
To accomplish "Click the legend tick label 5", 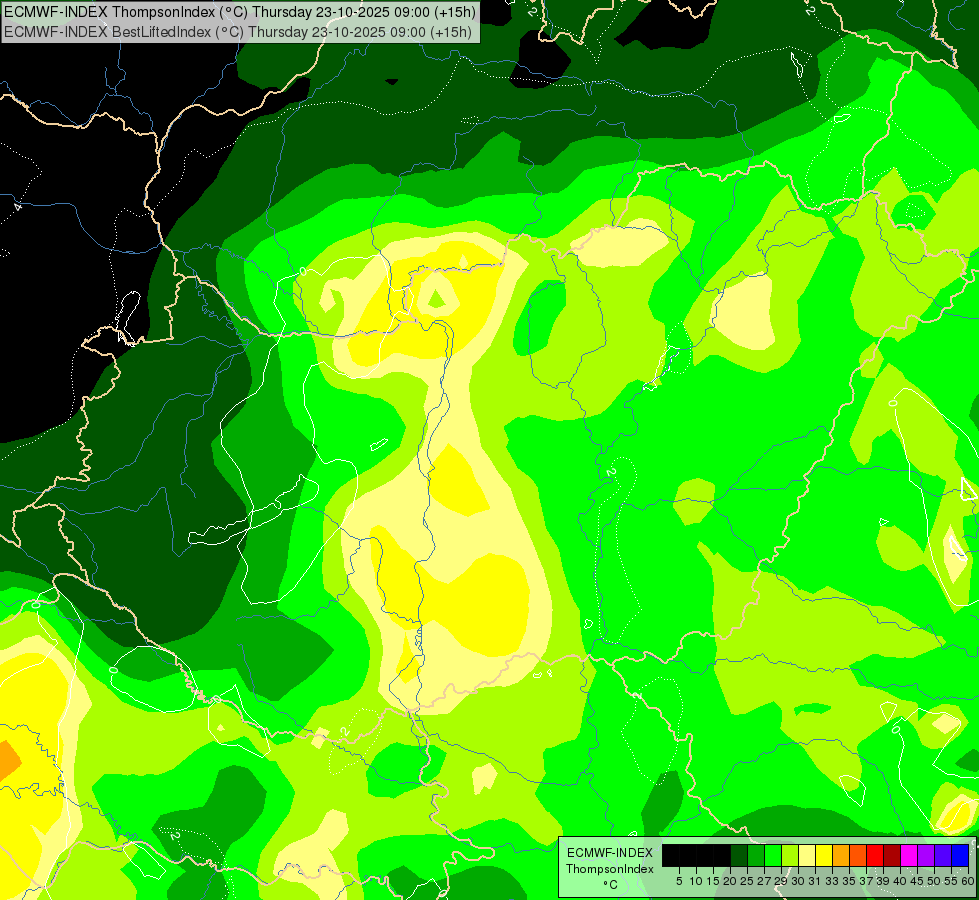I will (x=679, y=881).
